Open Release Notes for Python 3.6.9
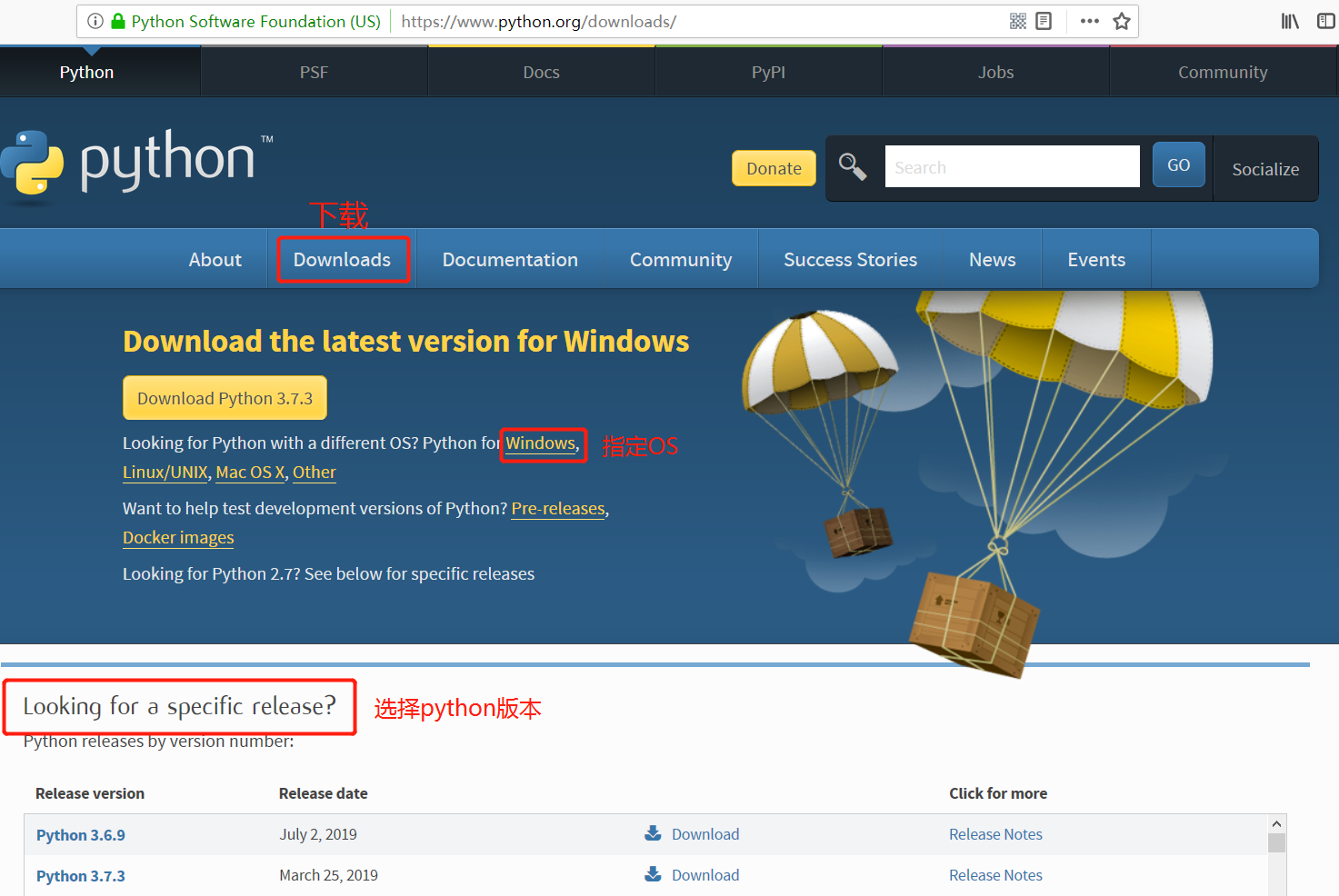Image resolution: width=1339 pixels, height=896 pixels. (x=995, y=834)
